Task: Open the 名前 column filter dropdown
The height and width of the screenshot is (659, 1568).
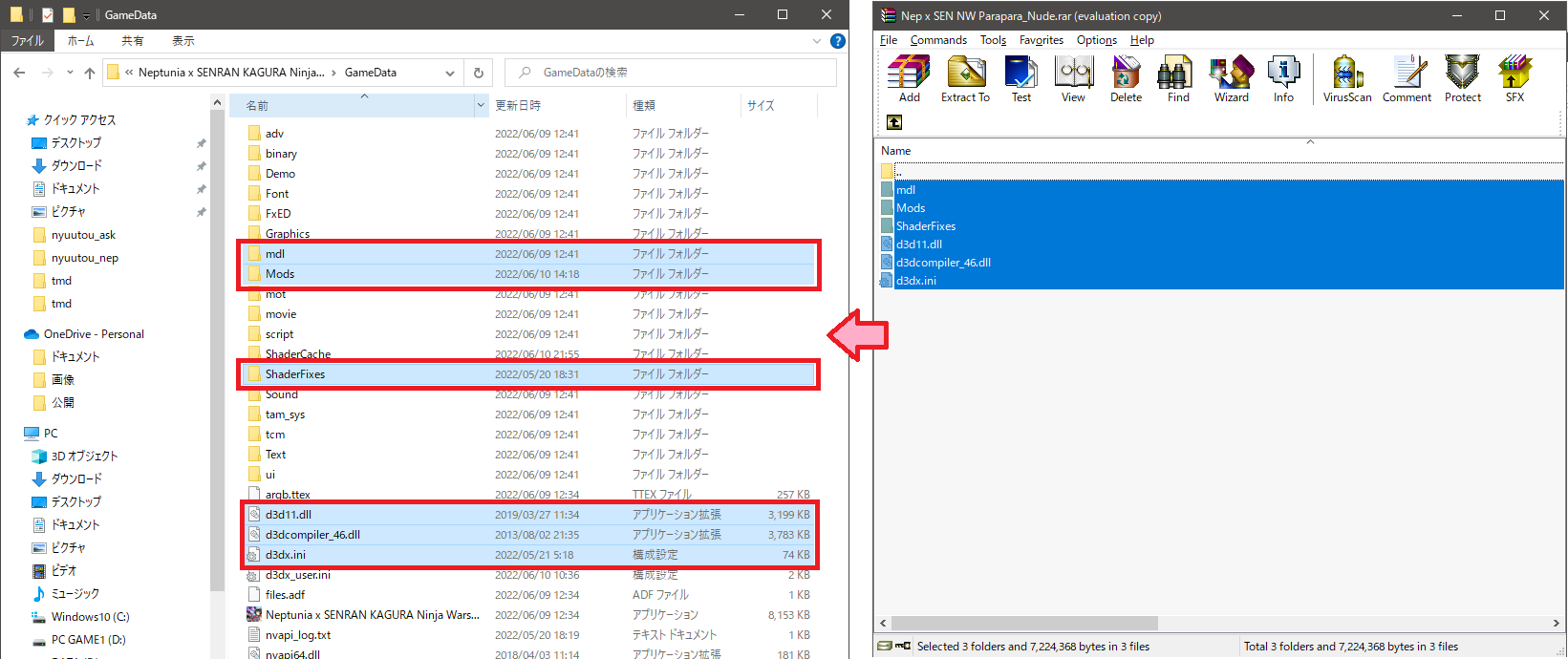Action: [x=481, y=106]
